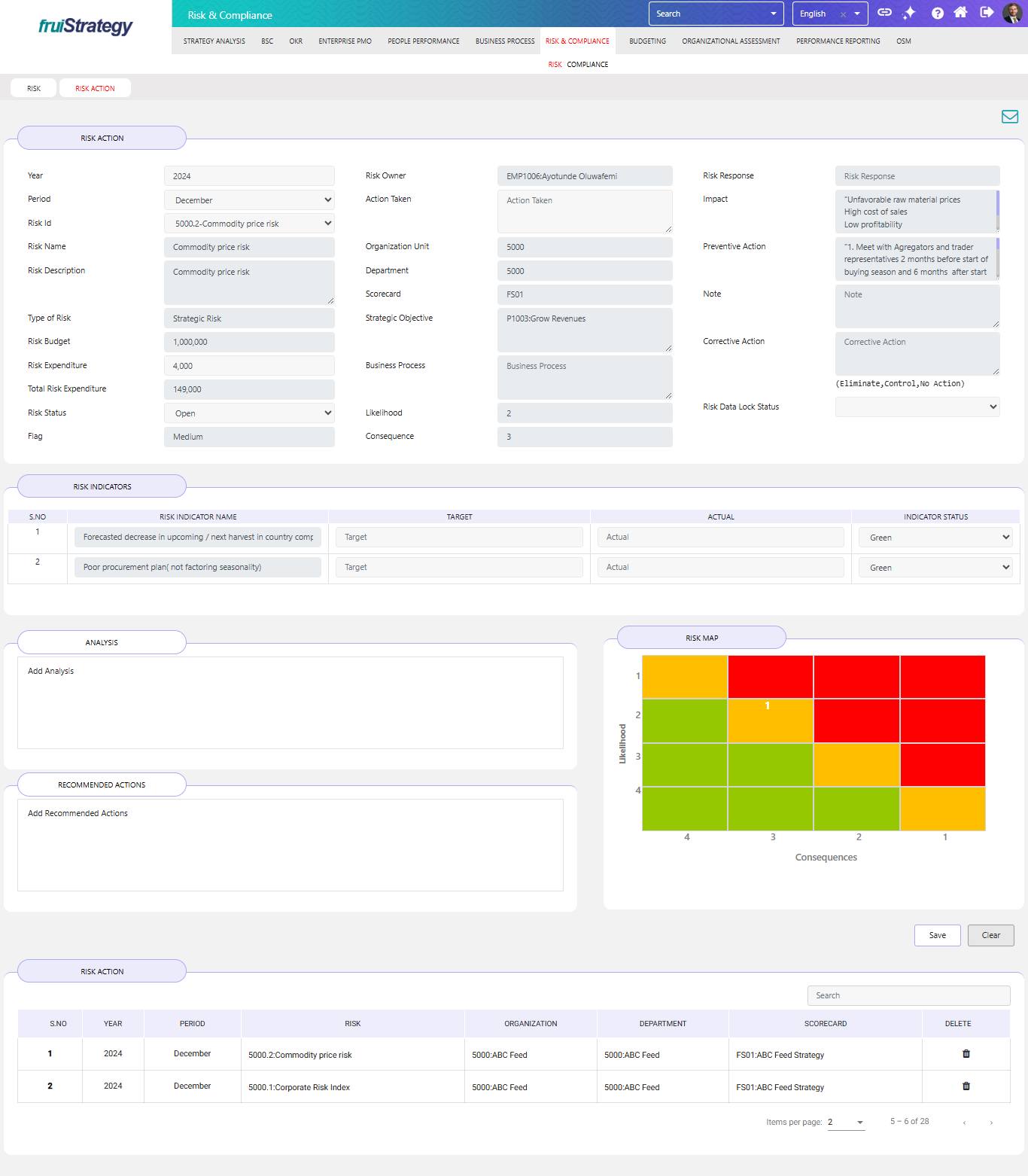Open the BUDGETING menu item
The image size is (1028, 1176).
point(647,41)
